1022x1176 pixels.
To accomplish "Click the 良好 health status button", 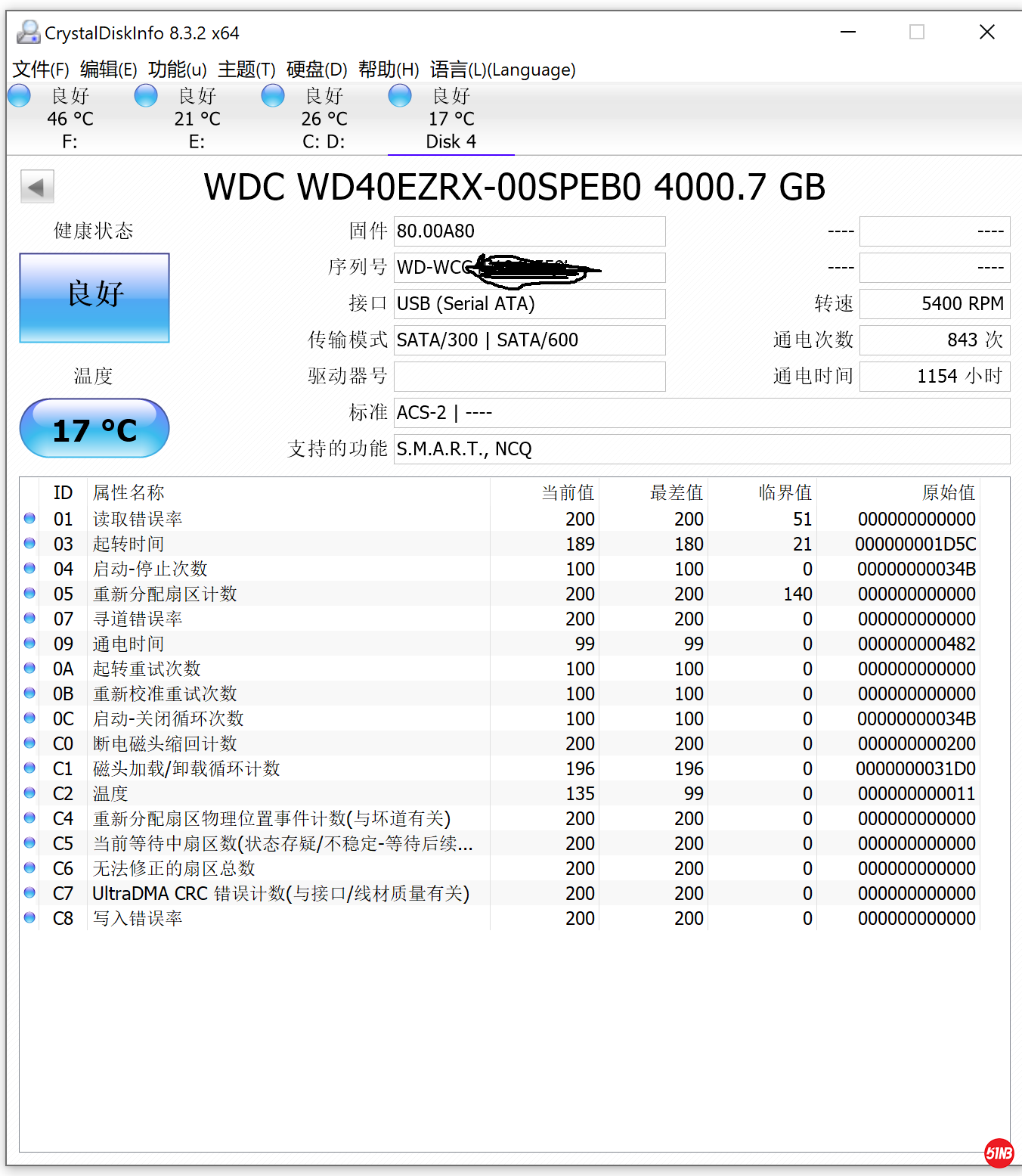I will pyautogui.click(x=94, y=297).
